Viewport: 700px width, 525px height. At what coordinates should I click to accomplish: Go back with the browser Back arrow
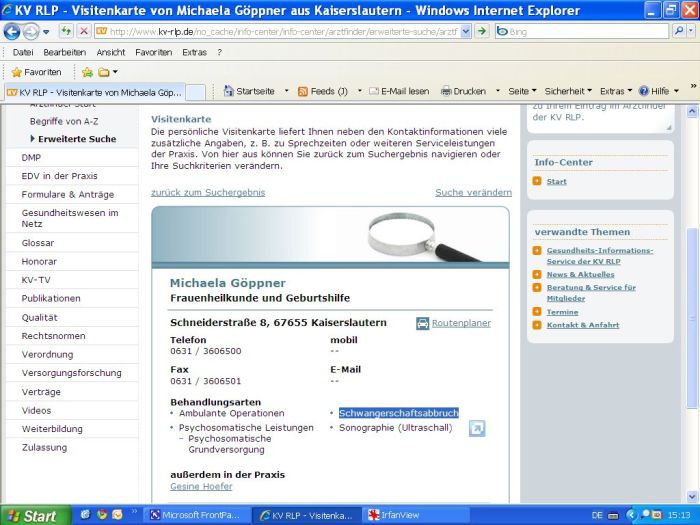[12, 31]
